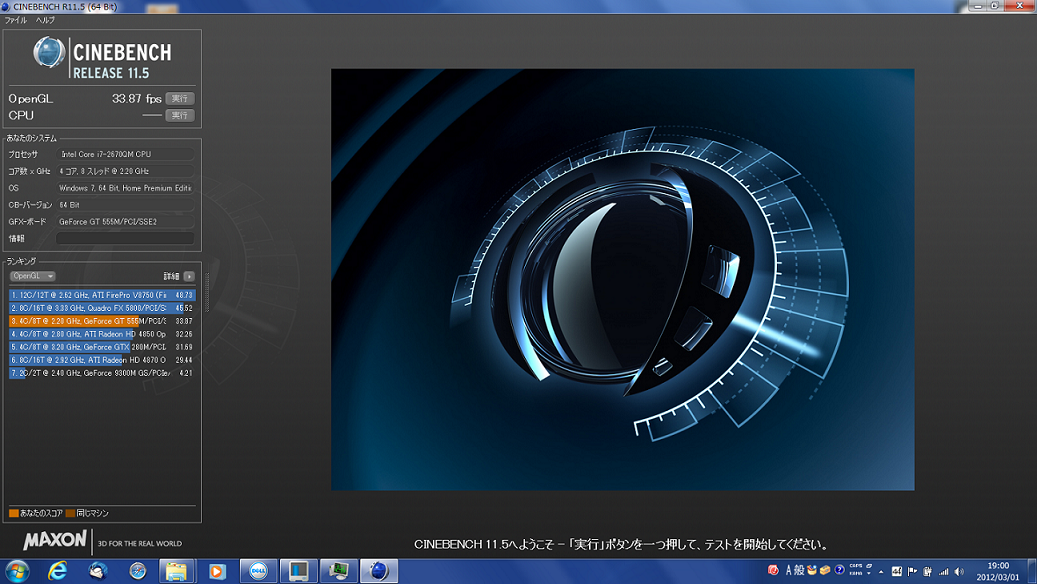Select ranking row 5 GeForce GTX 280M
This screenshot has height=584, width=1037.
pyautogui.click(x=102, y=347)
